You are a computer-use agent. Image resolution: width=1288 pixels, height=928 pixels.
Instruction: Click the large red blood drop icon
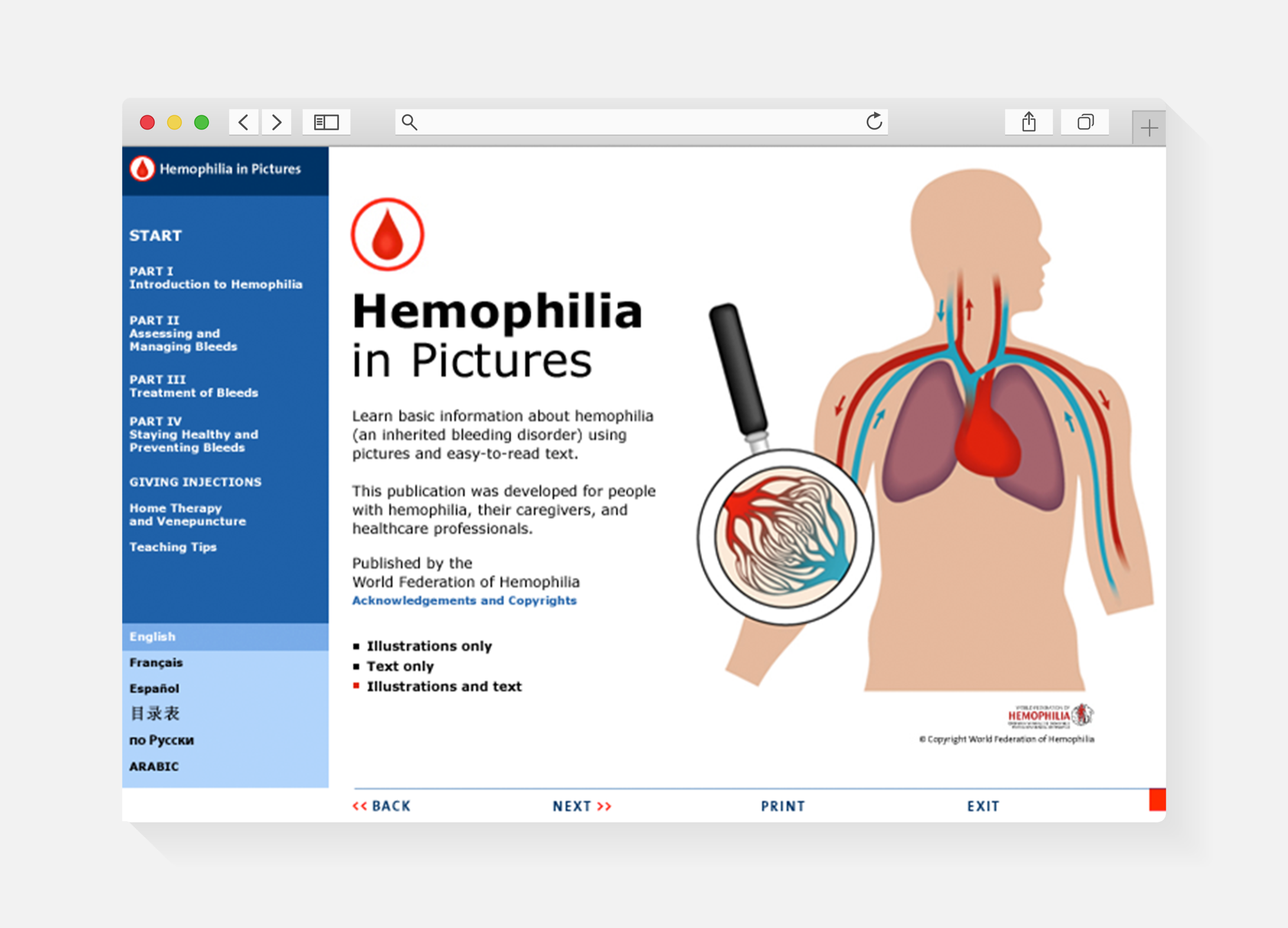387,234
